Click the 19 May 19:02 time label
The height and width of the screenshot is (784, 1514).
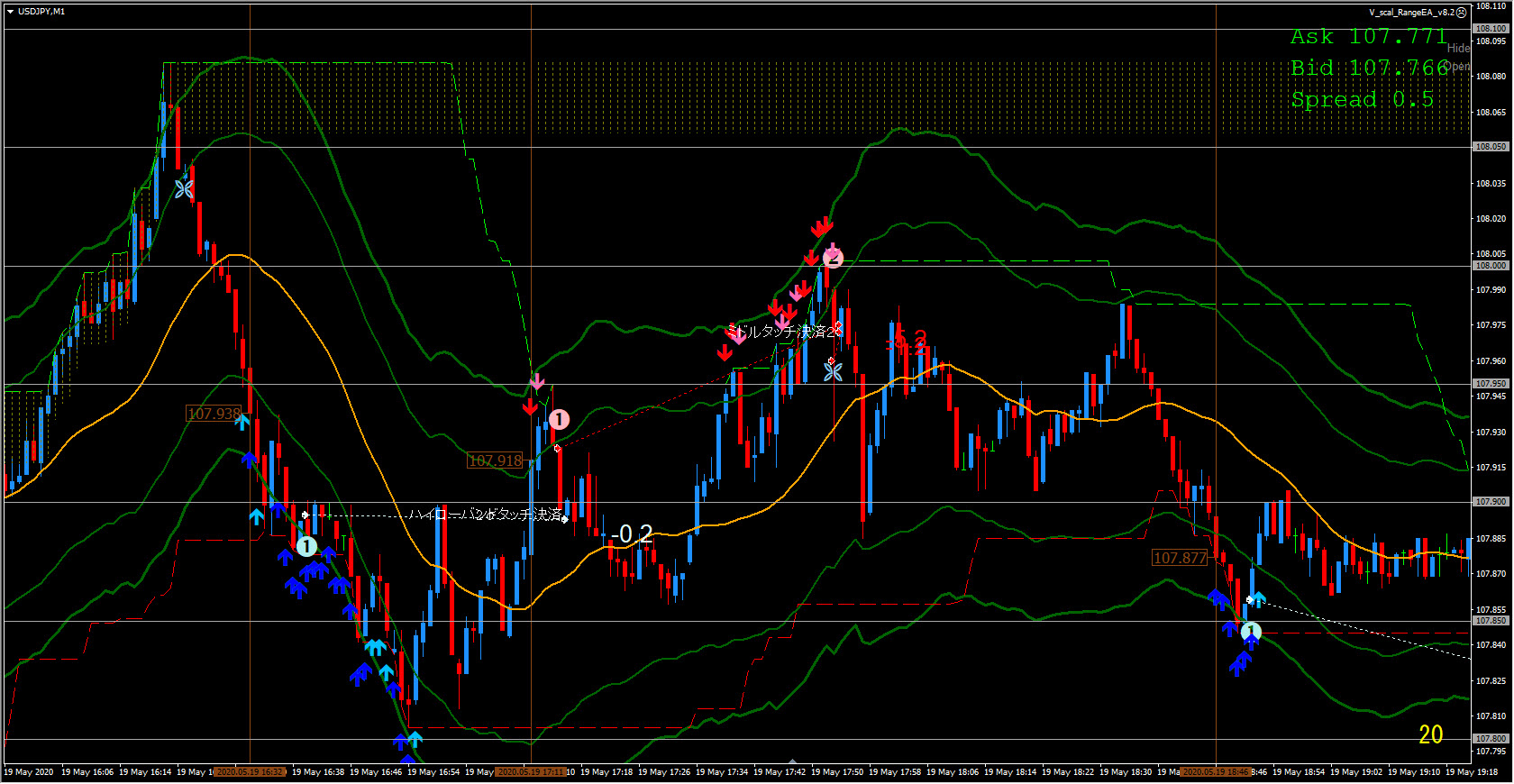click(x=1356, y=772)
